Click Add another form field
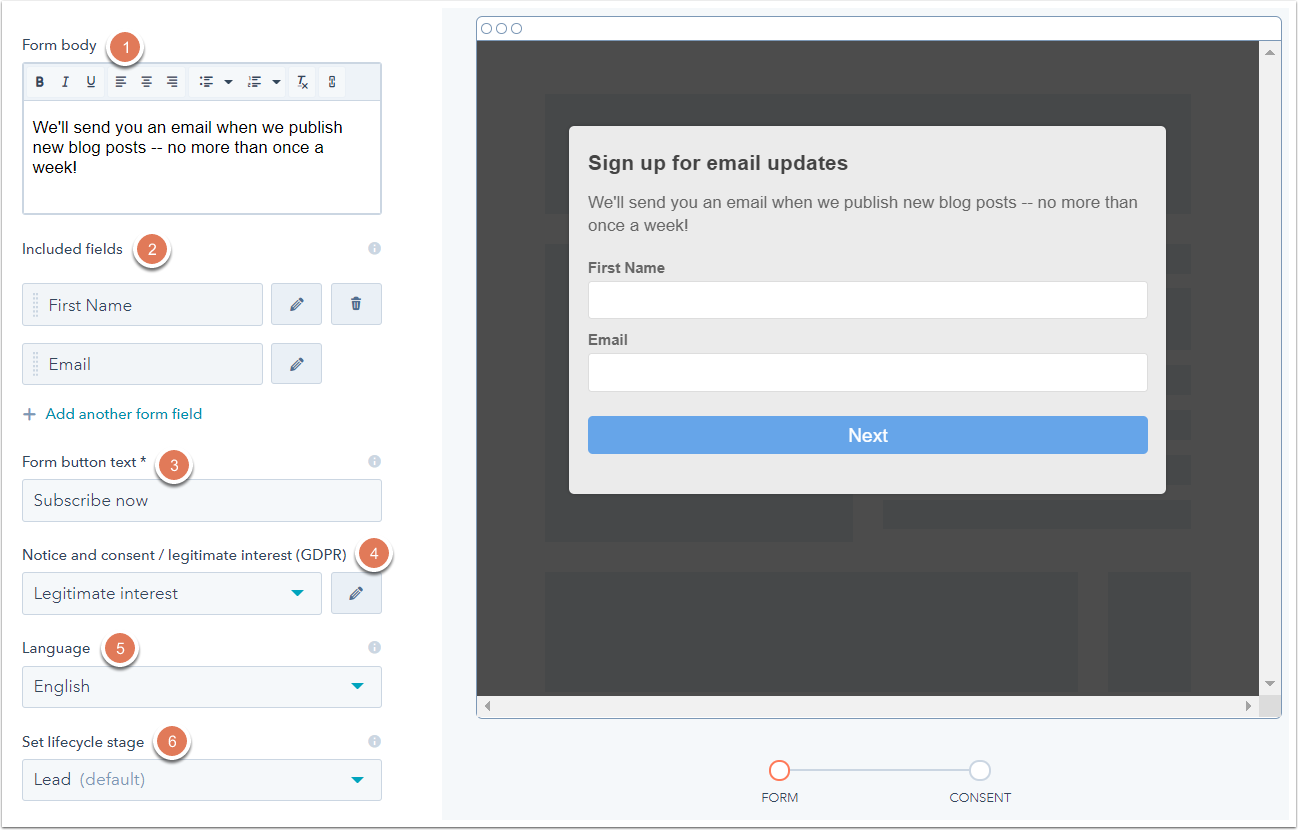 click(x=112, y=413)
